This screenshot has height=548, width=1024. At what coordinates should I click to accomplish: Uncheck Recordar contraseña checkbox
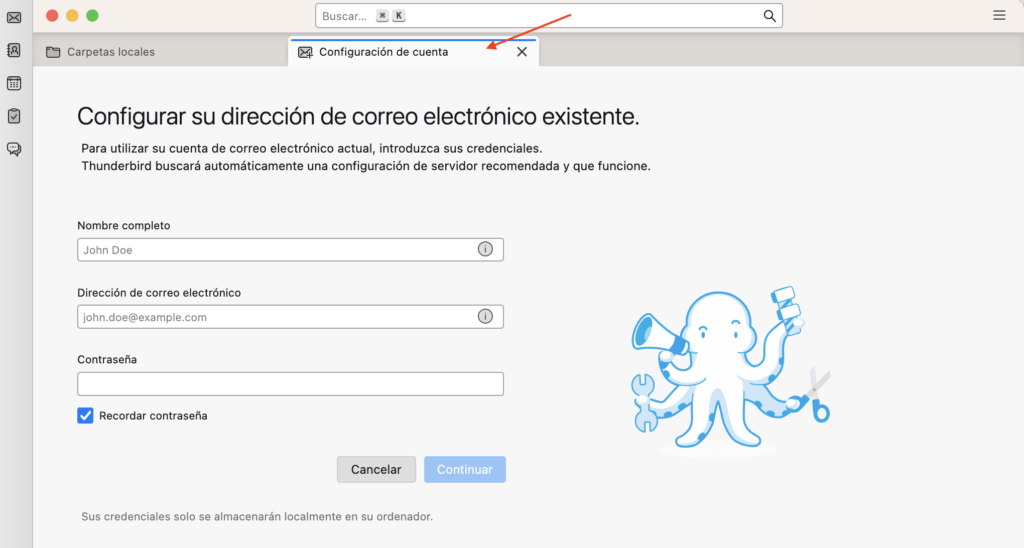click(x=85, y=415)
